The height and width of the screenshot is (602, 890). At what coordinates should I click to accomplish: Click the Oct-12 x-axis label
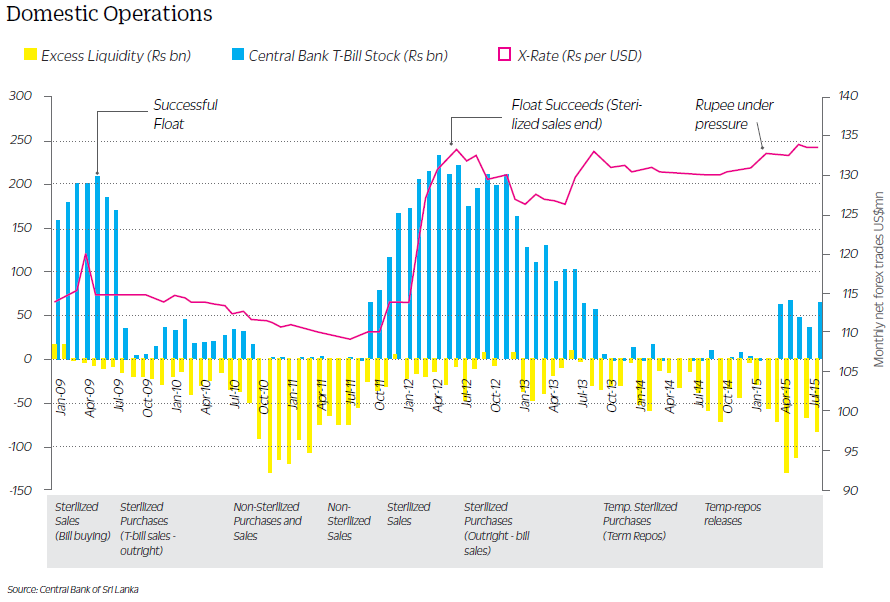click(496, 395)
